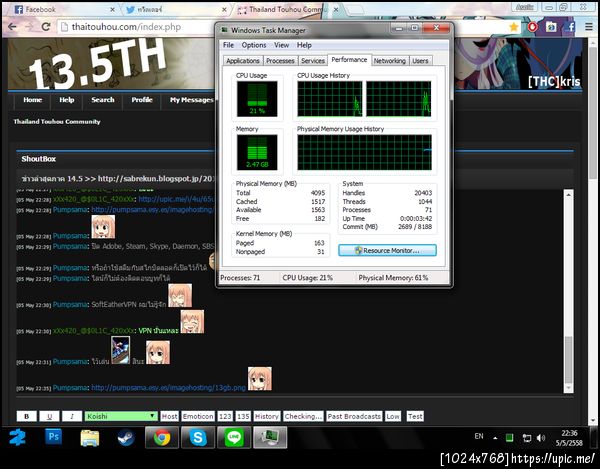The width and height of the screenshot is (600, 469).
Task: Switch to Chrome via taskbar icon
Action: tap(162, 438)
